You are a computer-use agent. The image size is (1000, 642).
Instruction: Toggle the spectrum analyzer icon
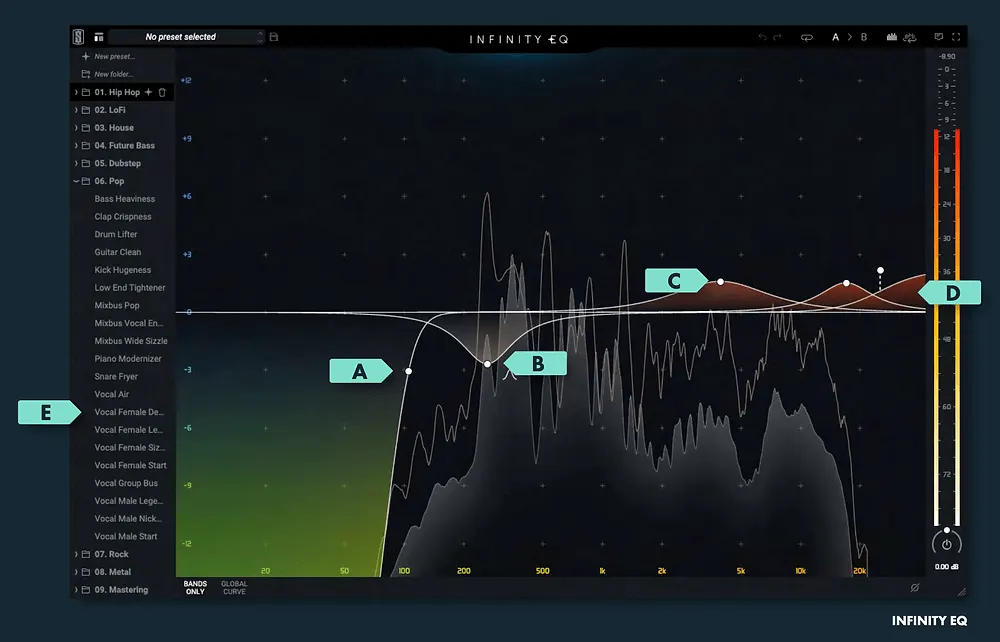tap(892, 37)
